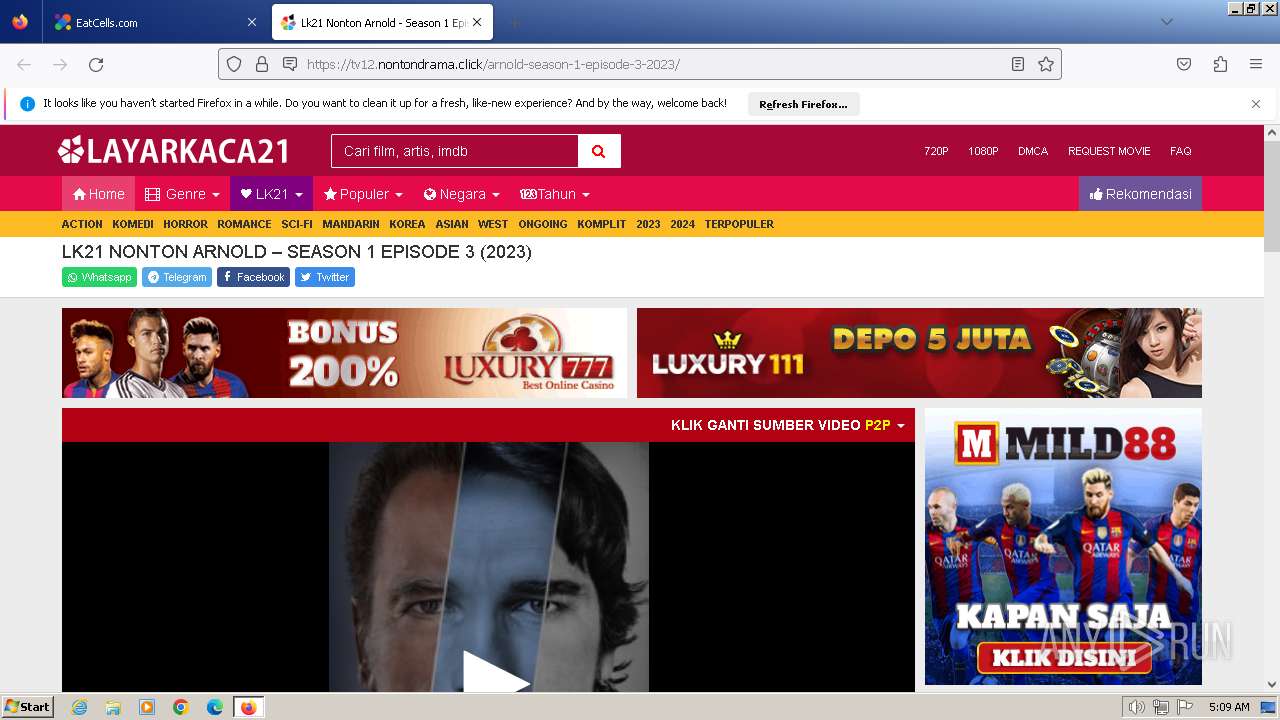Viewport: 1280px width, 720px height.
Task: Bookmark this page with the star icon
Action: [1046, 64]
